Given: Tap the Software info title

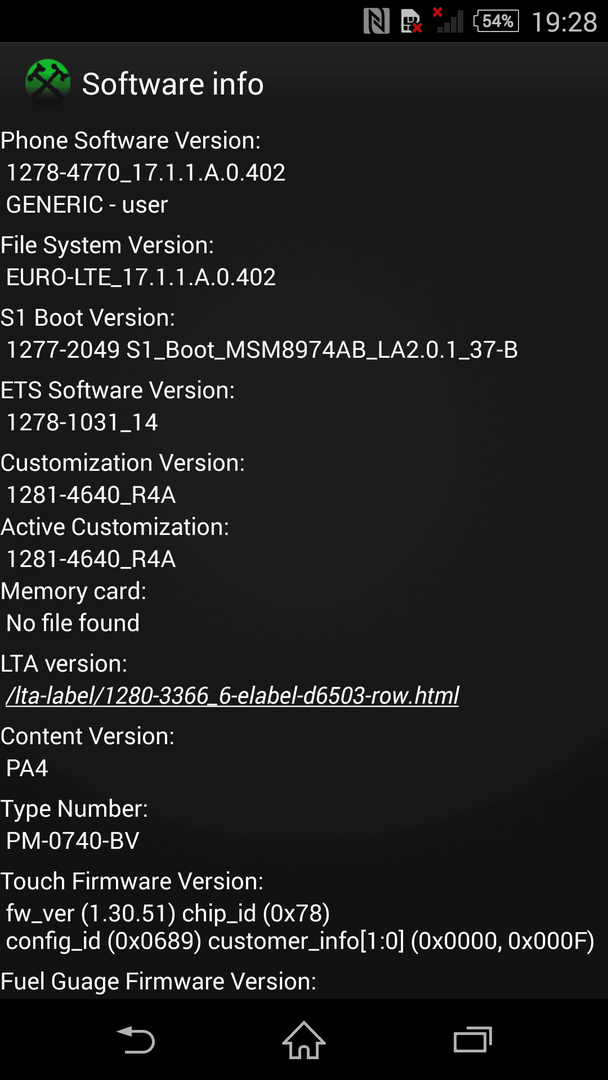Looking at the screenshot, I should tap(173, 84).
